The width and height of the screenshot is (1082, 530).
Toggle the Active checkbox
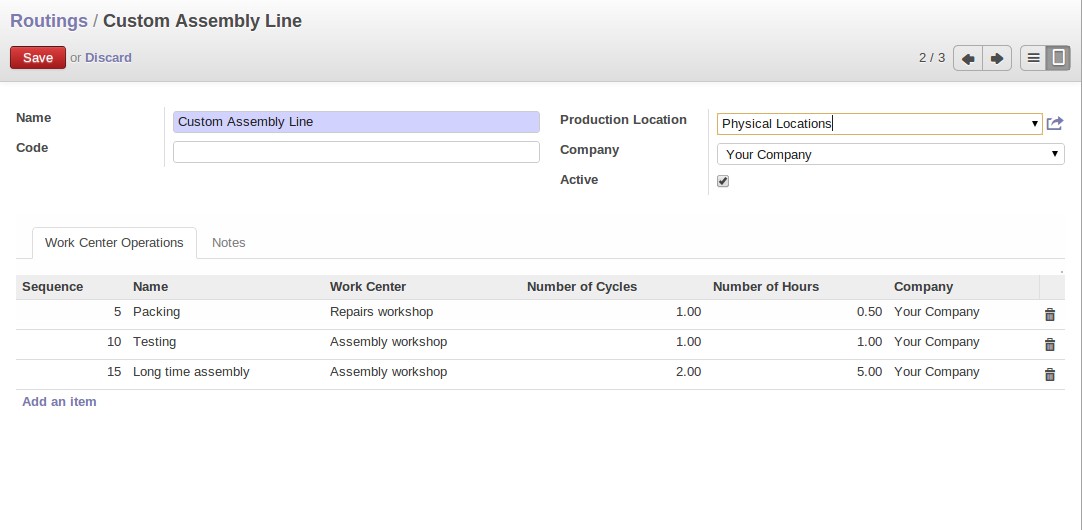tap(723, 181)
